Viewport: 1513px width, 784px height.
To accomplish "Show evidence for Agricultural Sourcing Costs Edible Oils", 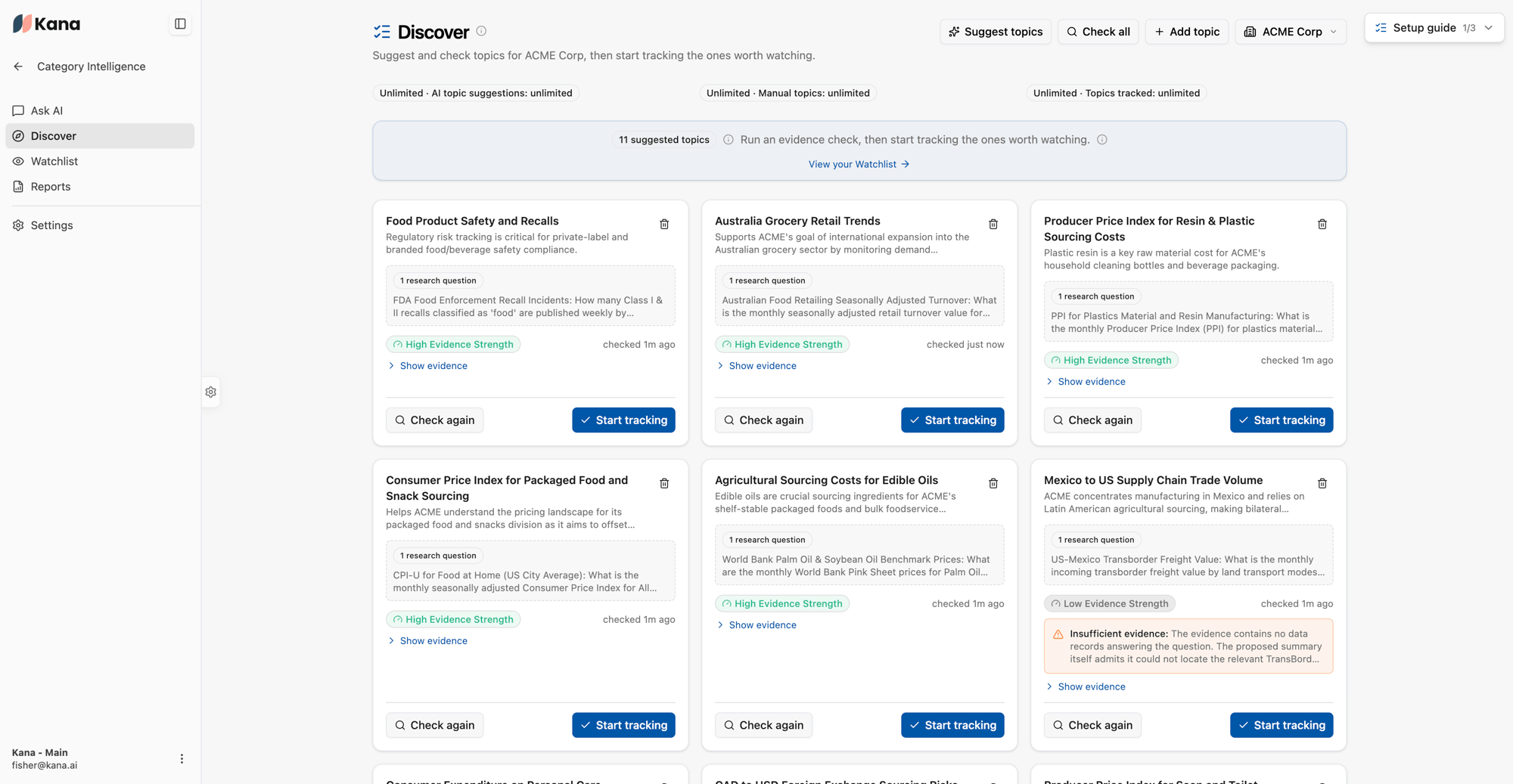I will point(756,625).
